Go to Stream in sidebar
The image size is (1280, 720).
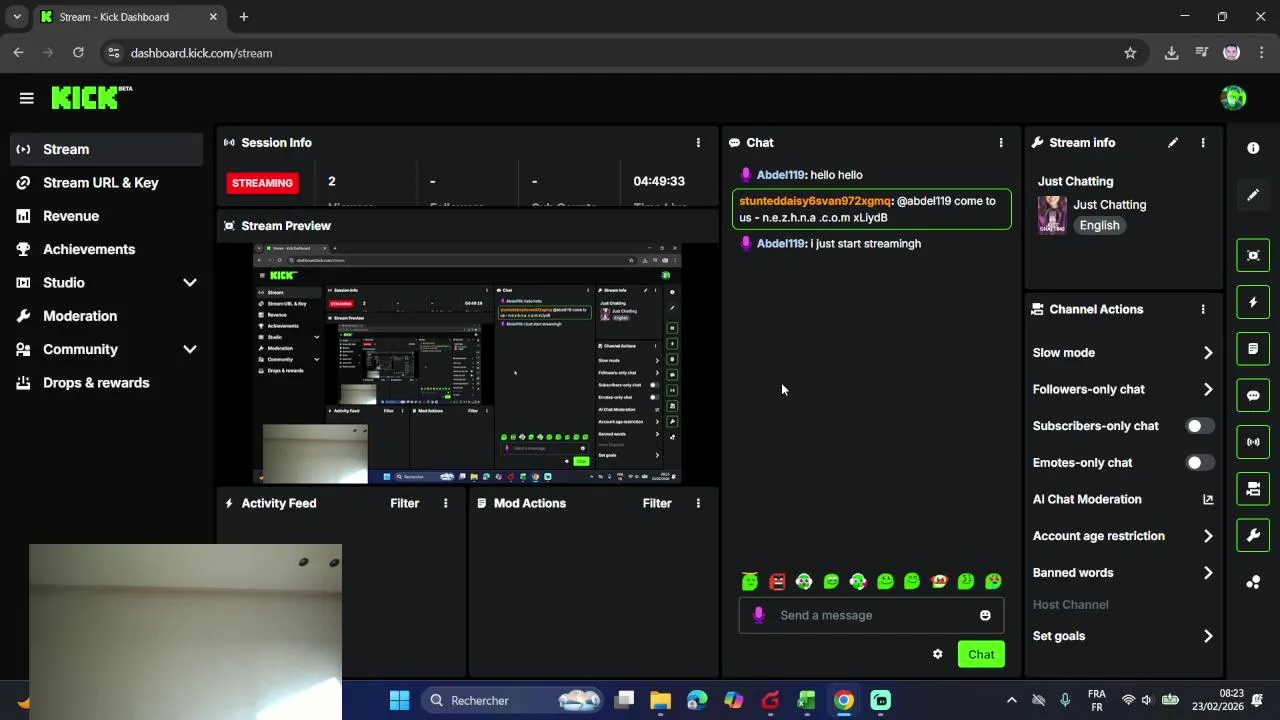pos(106,149)
